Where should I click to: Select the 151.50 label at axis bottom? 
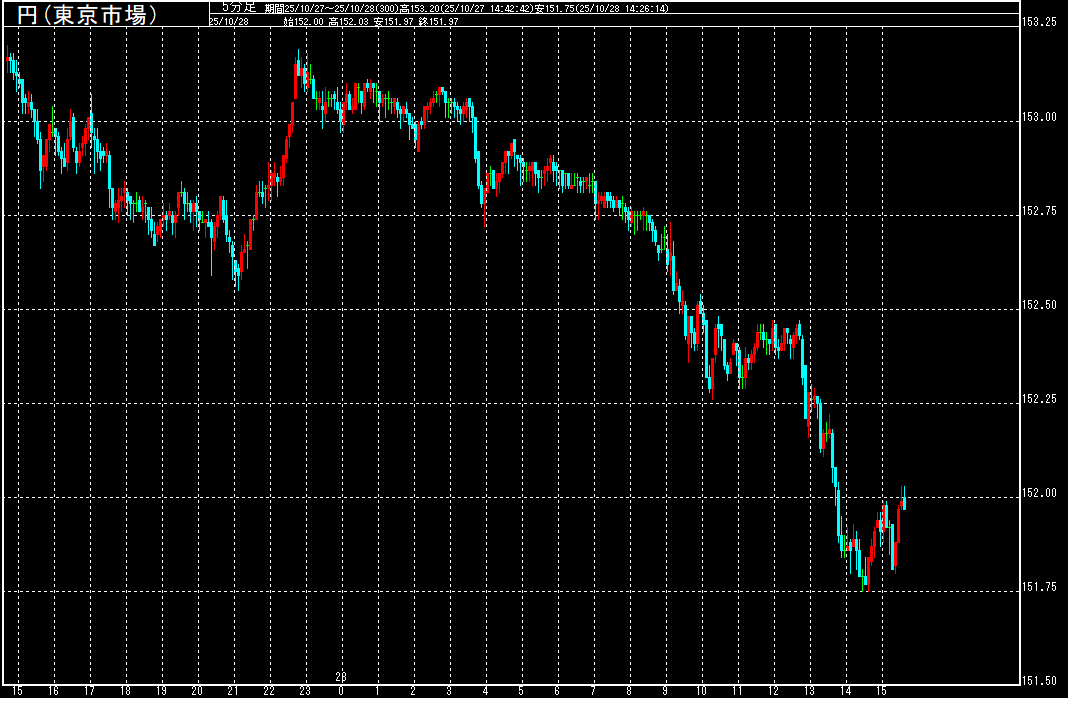pos(1044,681)
